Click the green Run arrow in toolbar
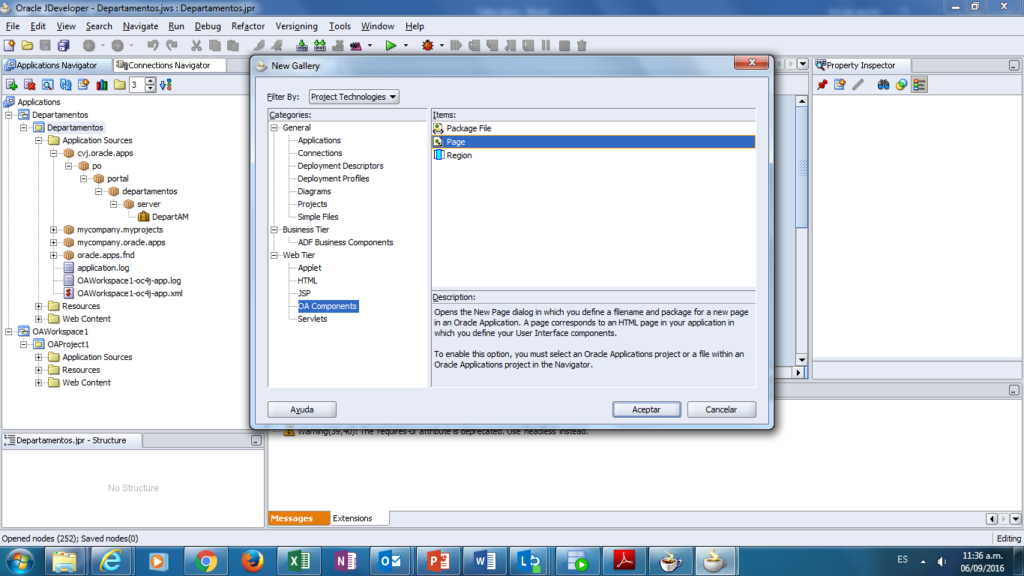Image resolution: width=1024 pixels, height=576 pixels. tap(391, 45)
